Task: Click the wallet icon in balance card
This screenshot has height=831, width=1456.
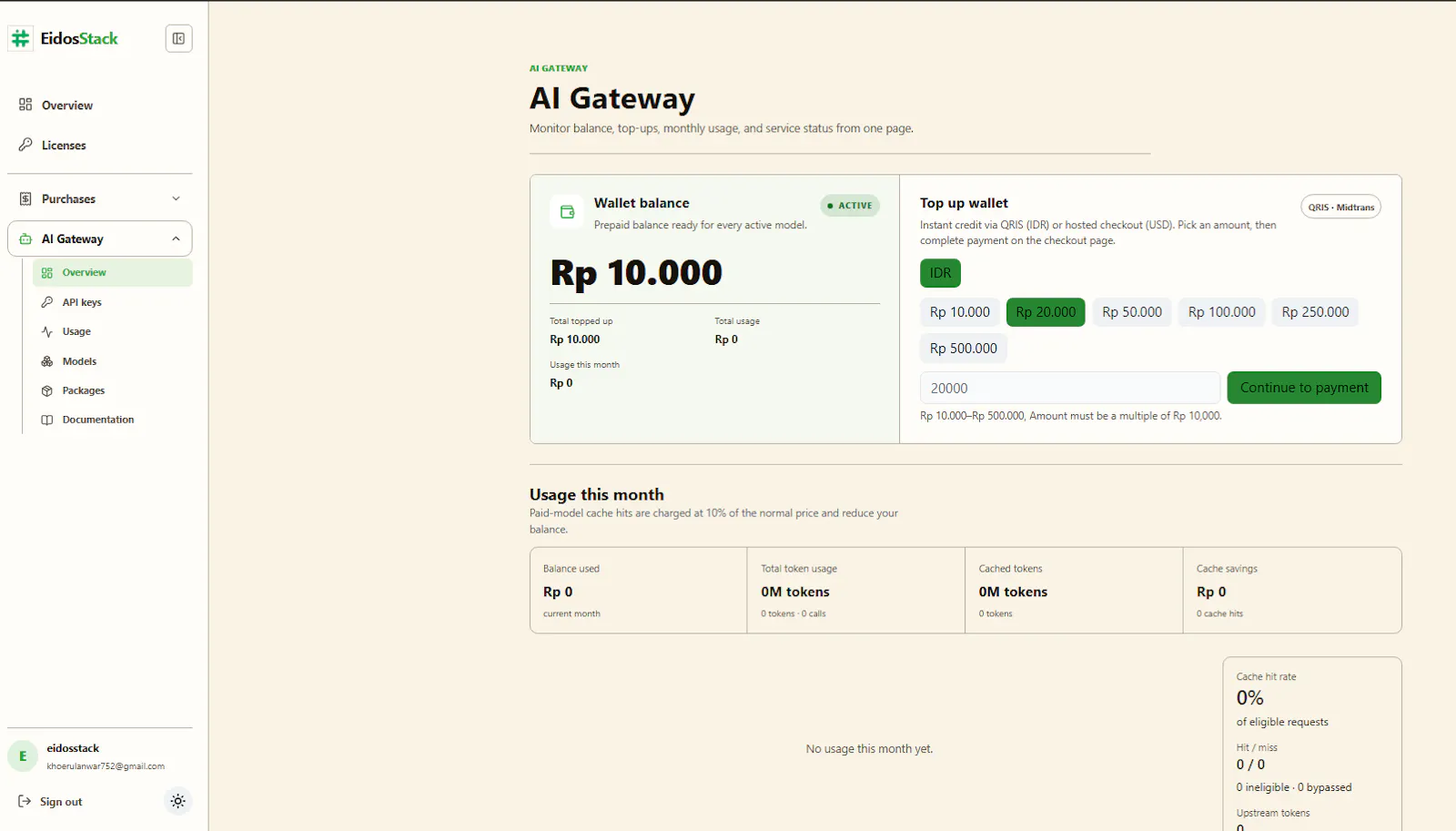Action: (567, 211)
